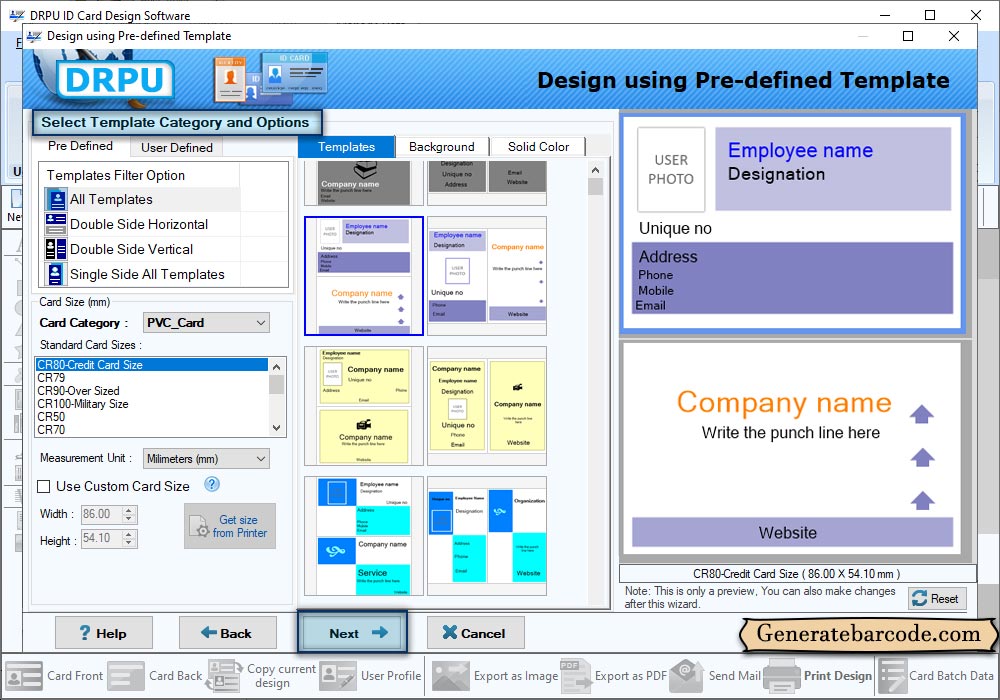Click the Height input field
The image size is (1000, 700).
click(101, 538)
